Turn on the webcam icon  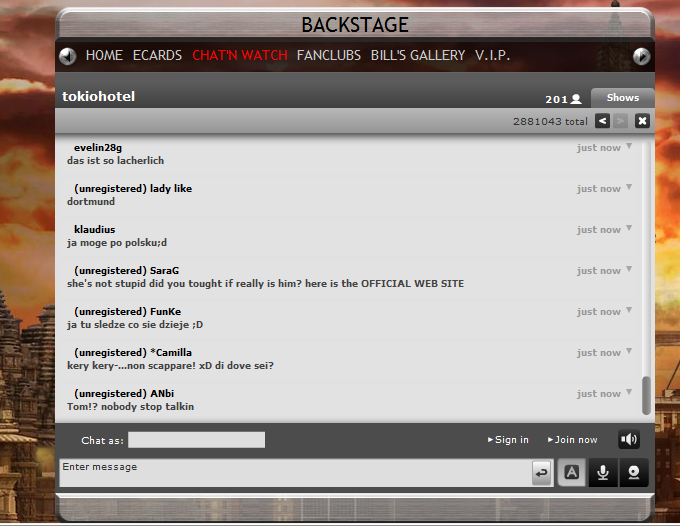(x=634, y=472)
